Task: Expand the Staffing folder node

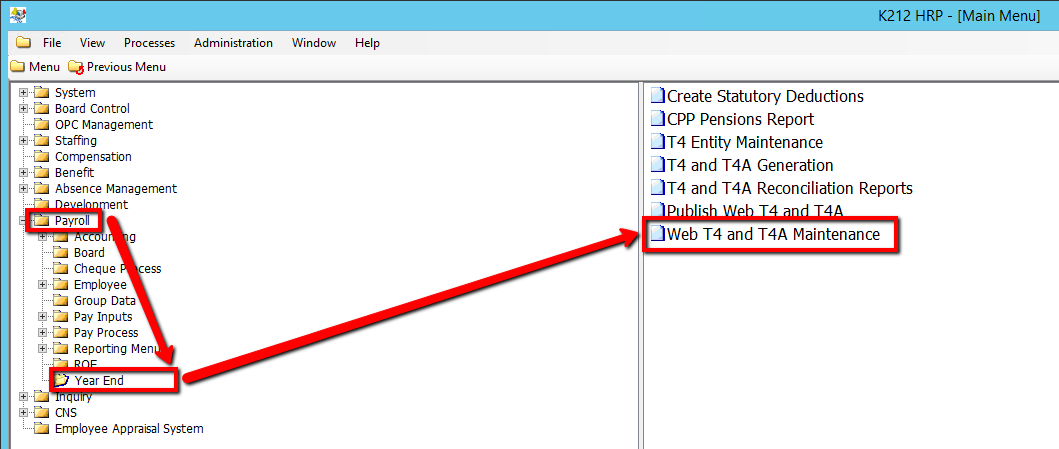Action: pos(24,141)
